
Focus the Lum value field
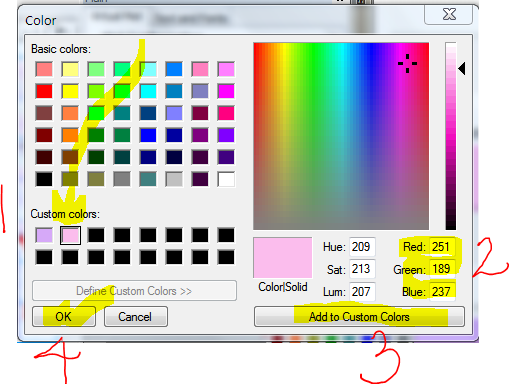(362, 292)
